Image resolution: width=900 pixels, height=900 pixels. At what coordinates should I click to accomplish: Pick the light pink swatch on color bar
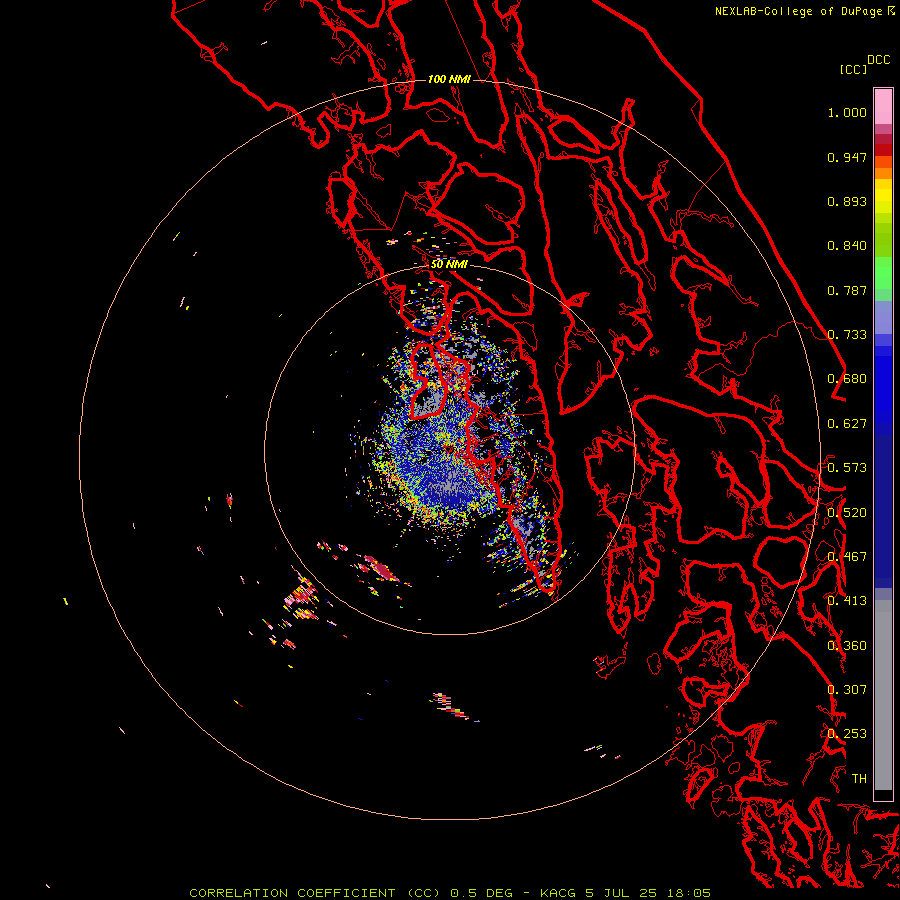[x=883, y=107]
